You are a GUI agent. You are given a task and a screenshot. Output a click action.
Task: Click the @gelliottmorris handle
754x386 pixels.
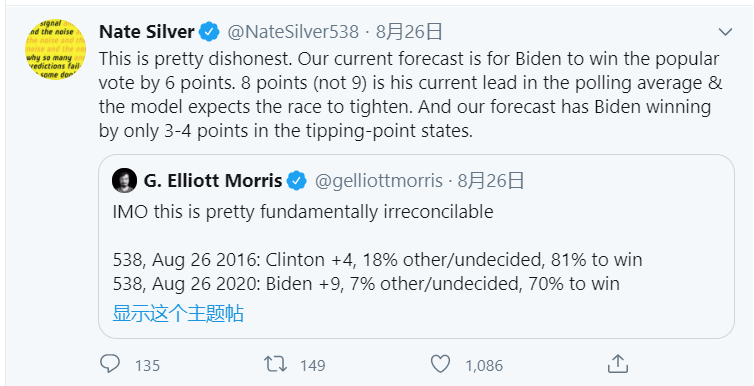[x=378, y=181]
